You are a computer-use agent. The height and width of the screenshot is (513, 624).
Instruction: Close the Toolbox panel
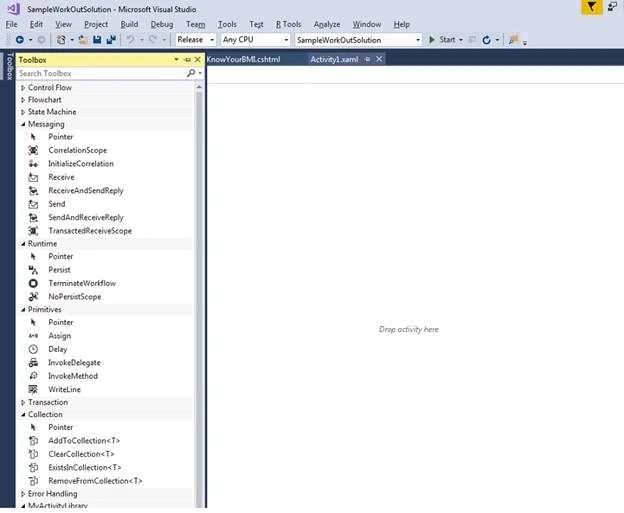pos(197,60)
